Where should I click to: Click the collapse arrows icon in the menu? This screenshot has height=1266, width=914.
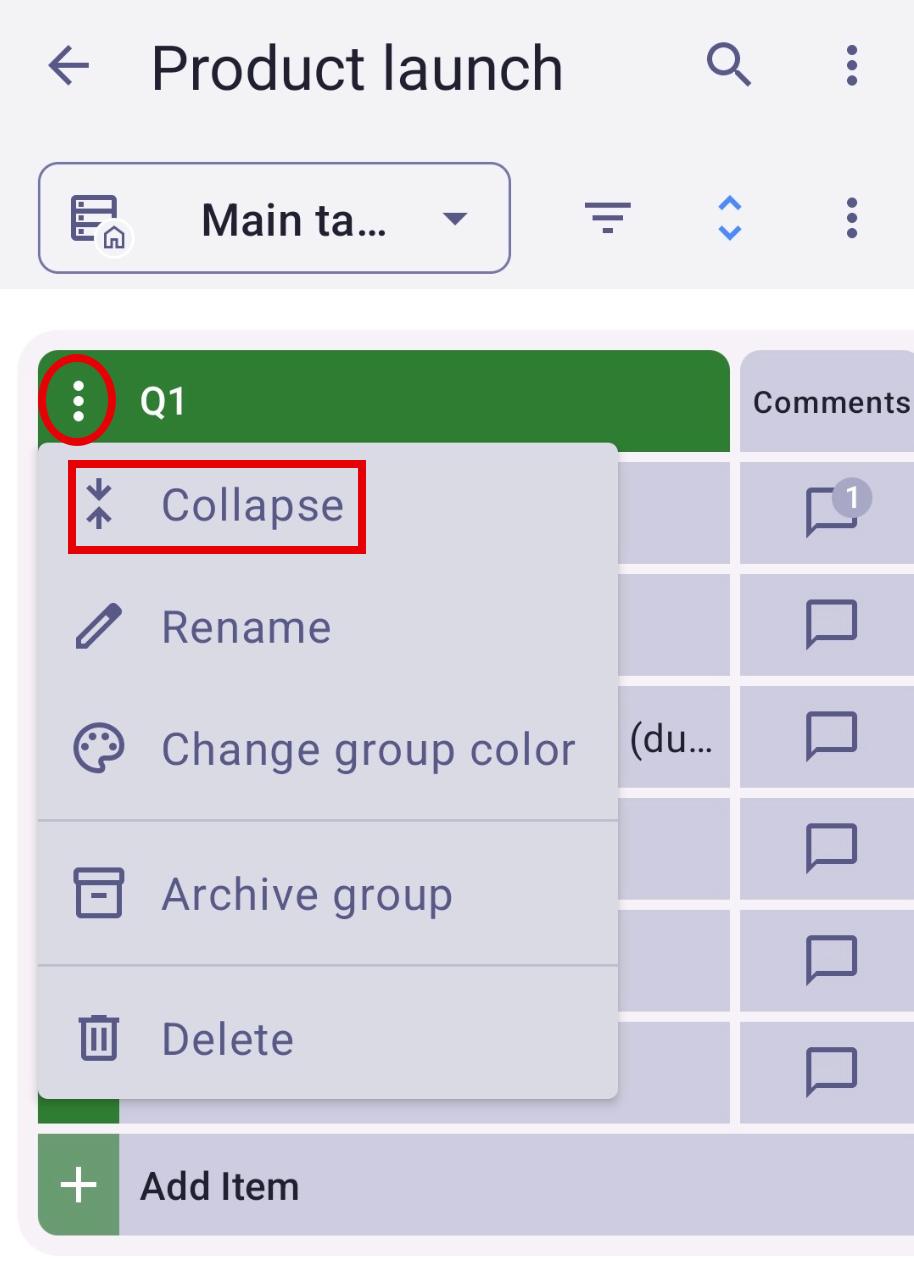[100, 504]
